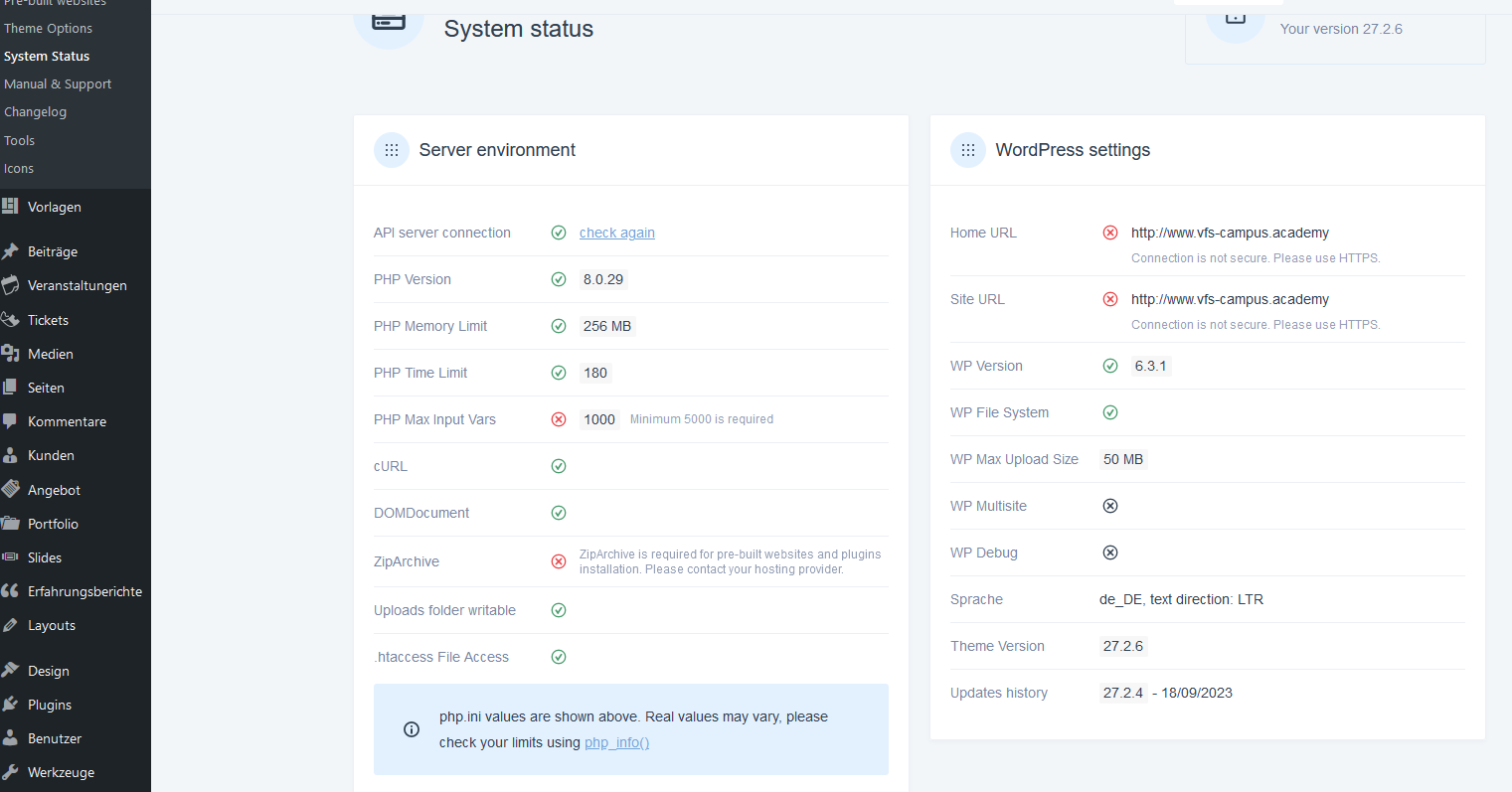Click the System status heading

(519, 29)
